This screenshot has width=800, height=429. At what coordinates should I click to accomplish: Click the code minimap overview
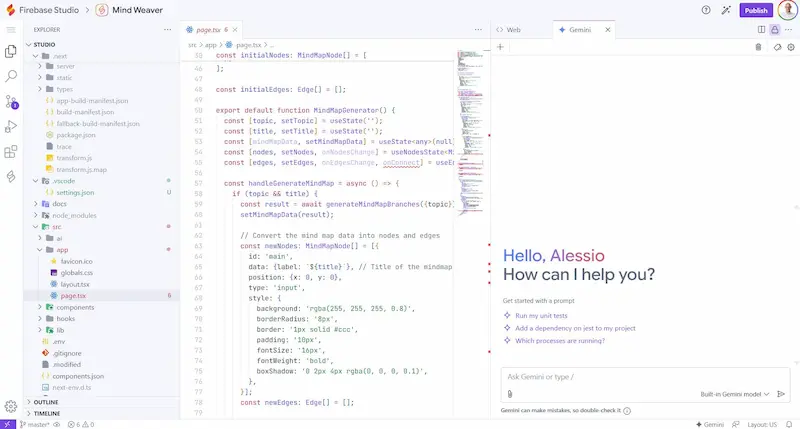pos(470,133)
